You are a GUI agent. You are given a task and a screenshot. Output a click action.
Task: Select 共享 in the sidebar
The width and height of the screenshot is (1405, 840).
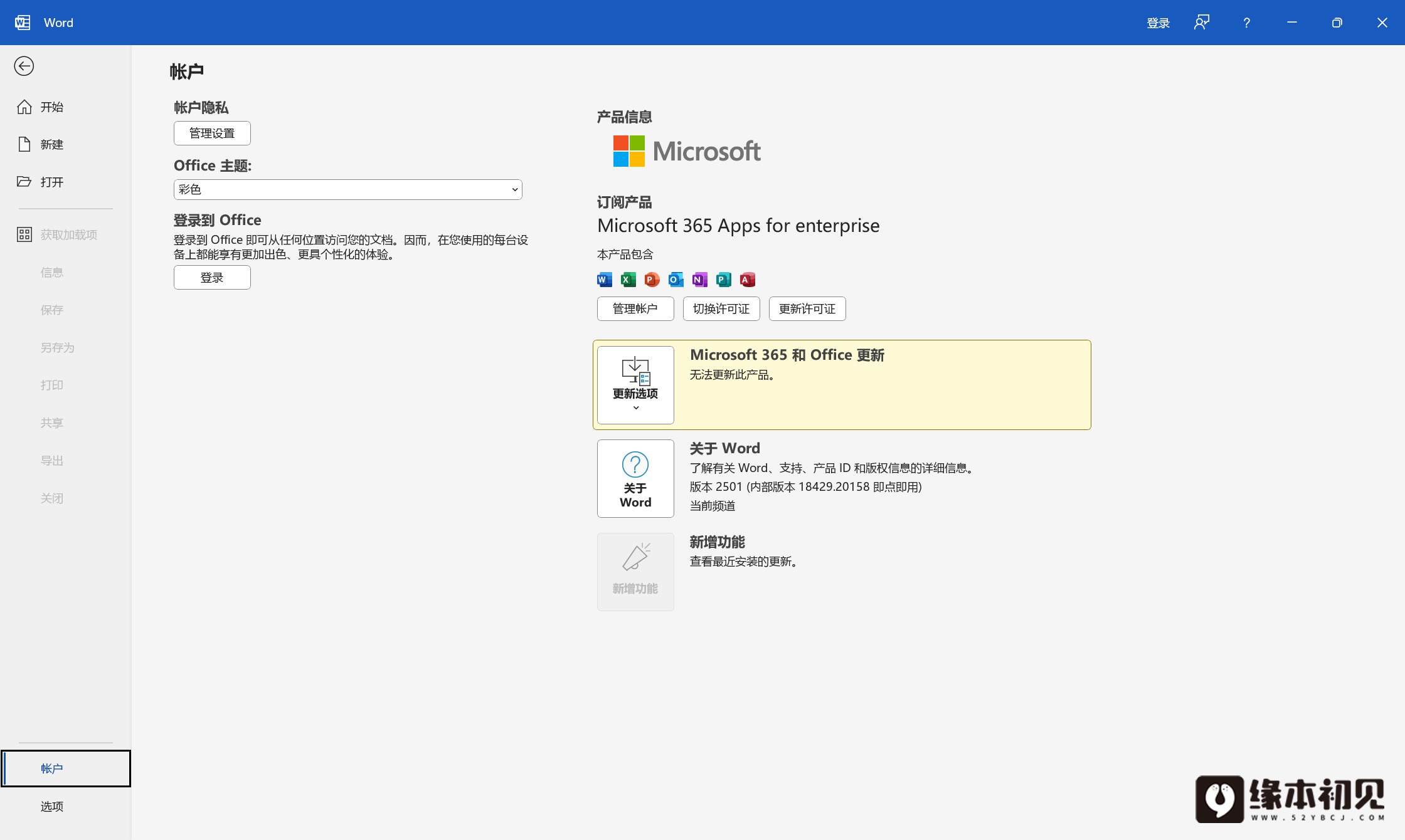point(66,423)
